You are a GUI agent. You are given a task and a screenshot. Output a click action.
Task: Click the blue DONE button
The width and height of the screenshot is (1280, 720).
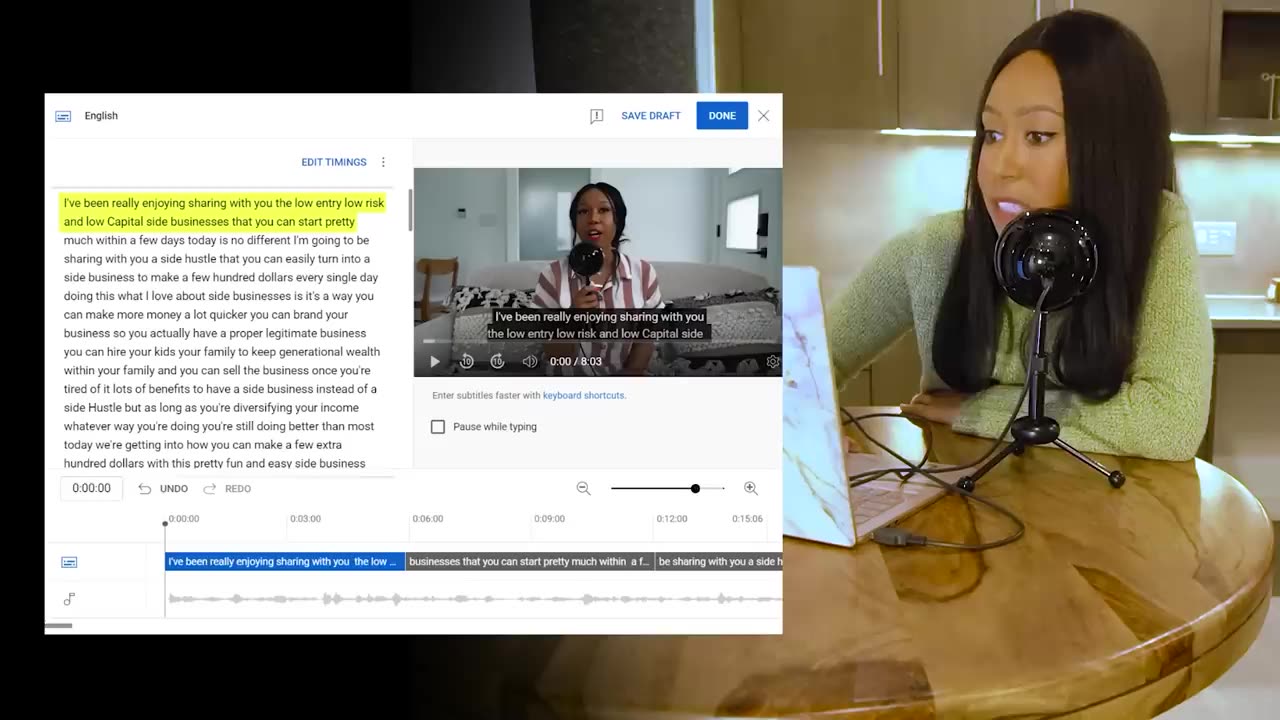[722, 116]
